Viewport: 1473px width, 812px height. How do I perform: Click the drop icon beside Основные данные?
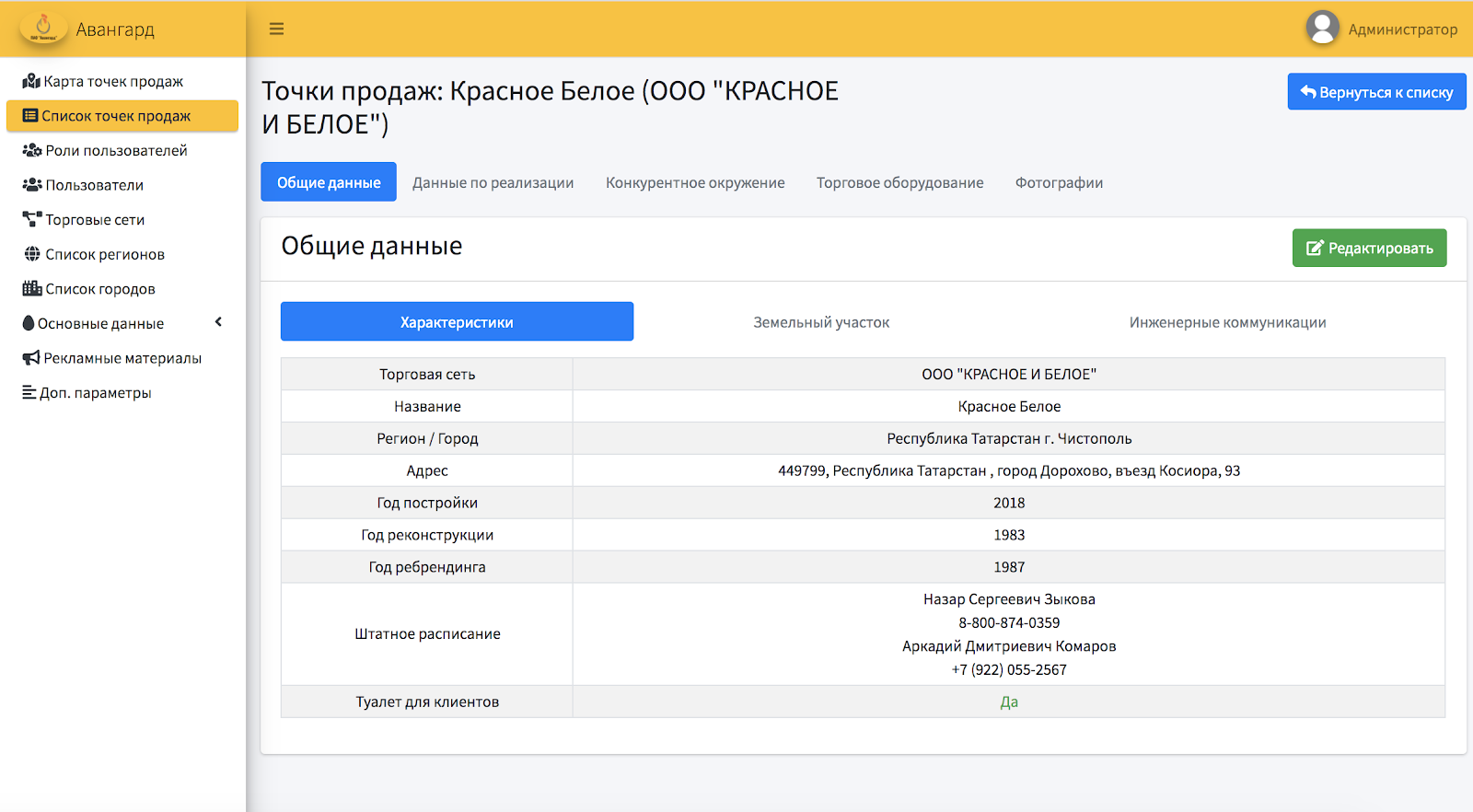click(29, 323)
